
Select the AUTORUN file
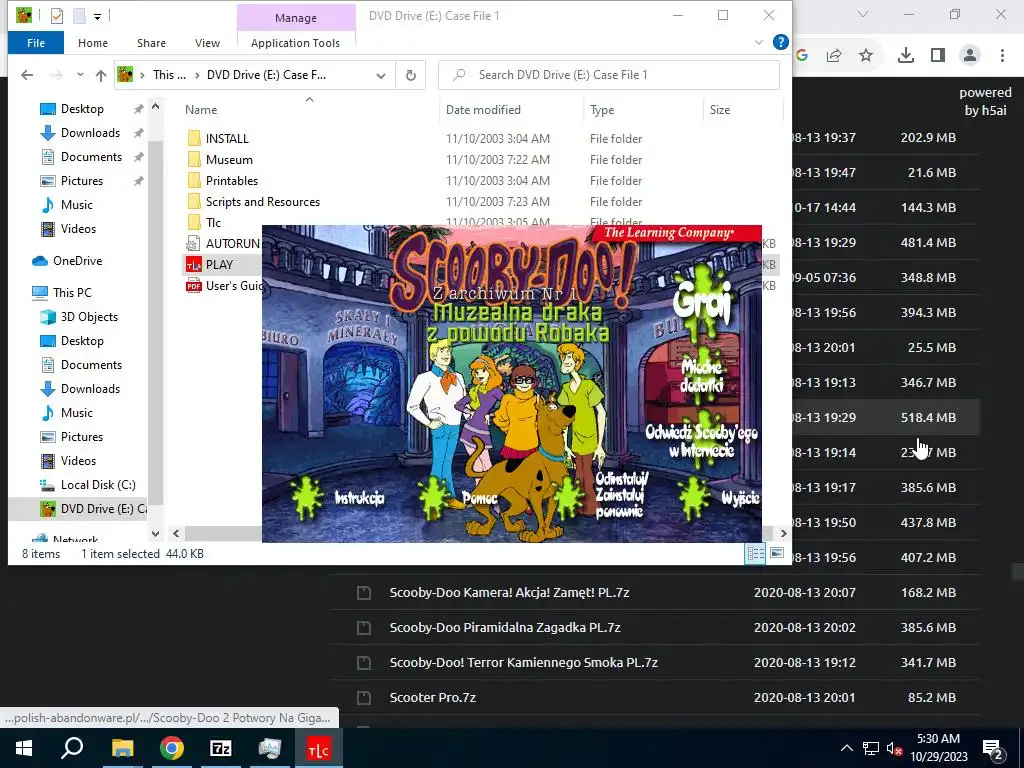pyautogui.click(x=223, y=244)
